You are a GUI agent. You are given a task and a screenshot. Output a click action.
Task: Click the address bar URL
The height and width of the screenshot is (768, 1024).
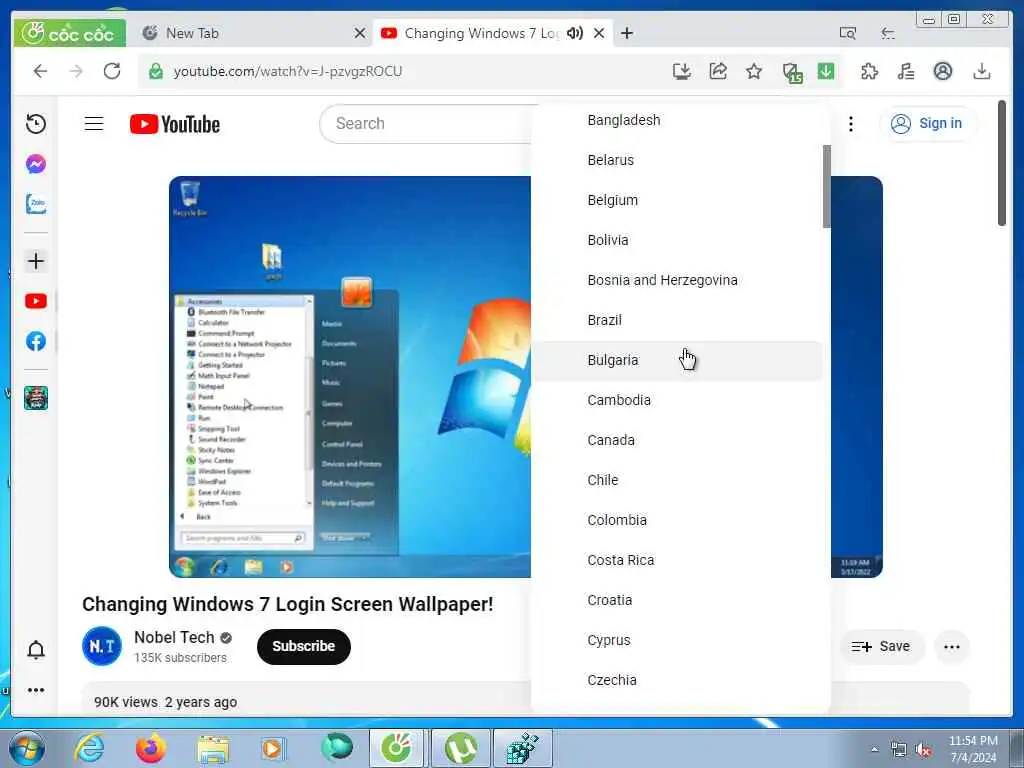point(287,71)
